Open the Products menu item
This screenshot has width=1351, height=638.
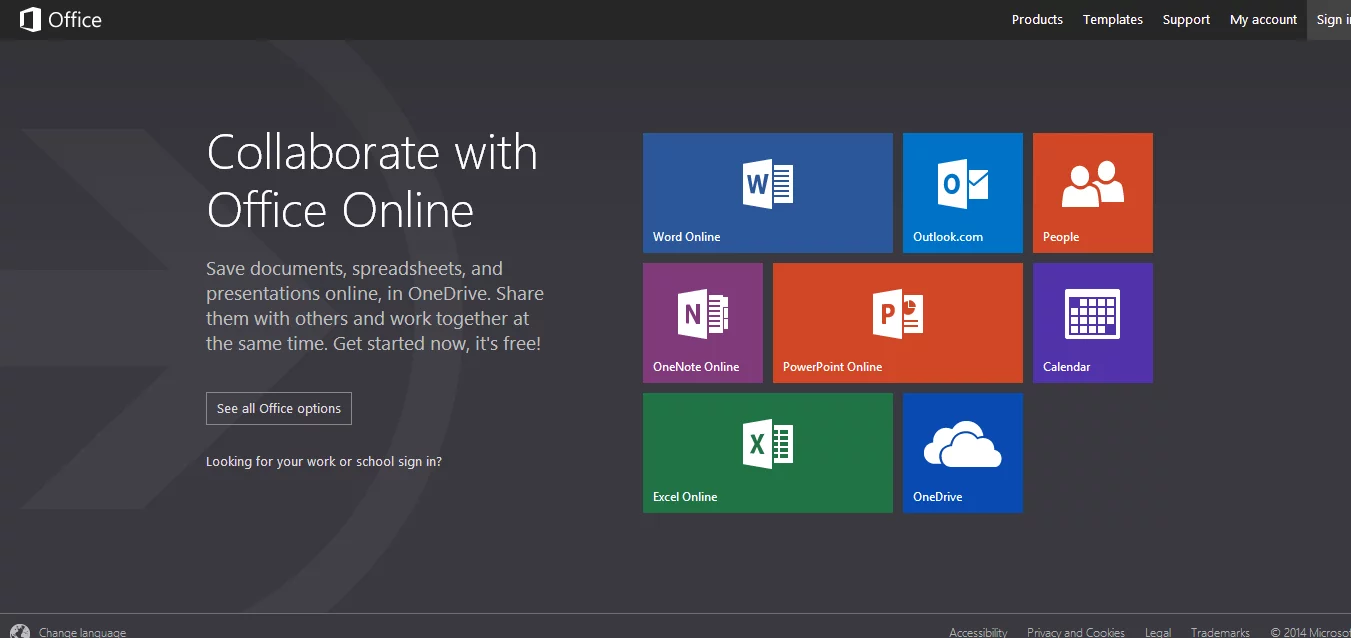point(1036,19)
